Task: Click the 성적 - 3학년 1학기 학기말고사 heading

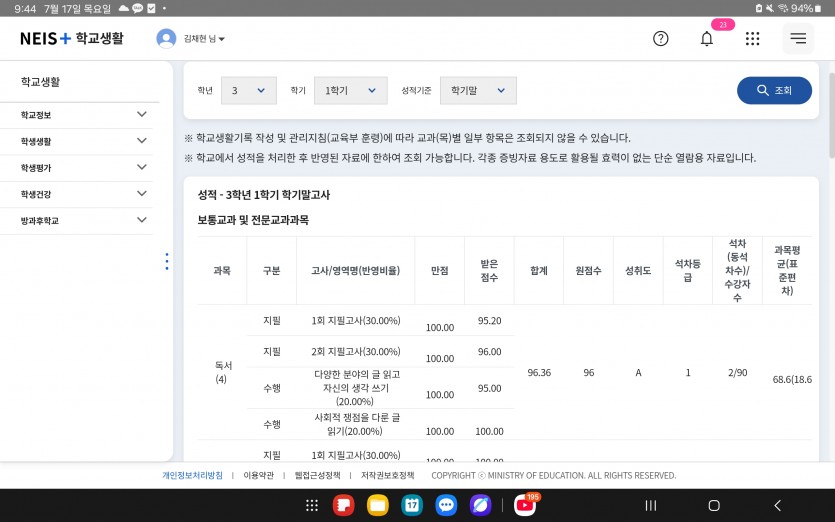Action: (264, 195)
